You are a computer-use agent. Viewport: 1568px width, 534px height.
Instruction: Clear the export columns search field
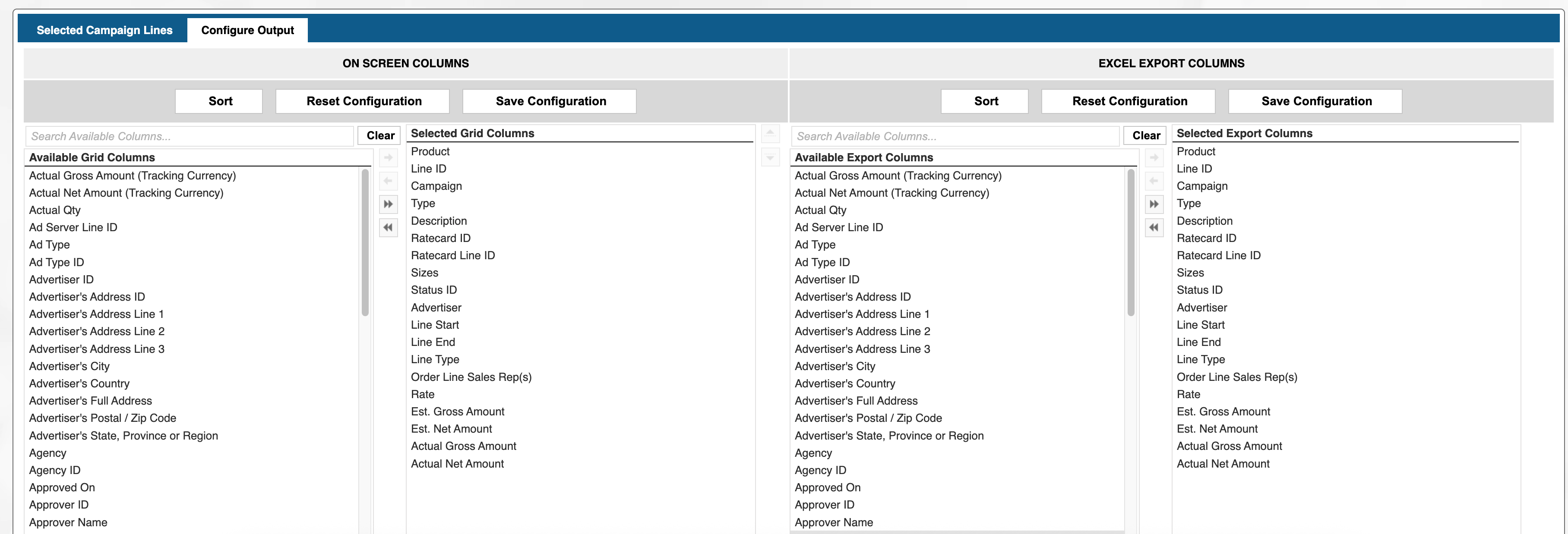click(1146, 135)
